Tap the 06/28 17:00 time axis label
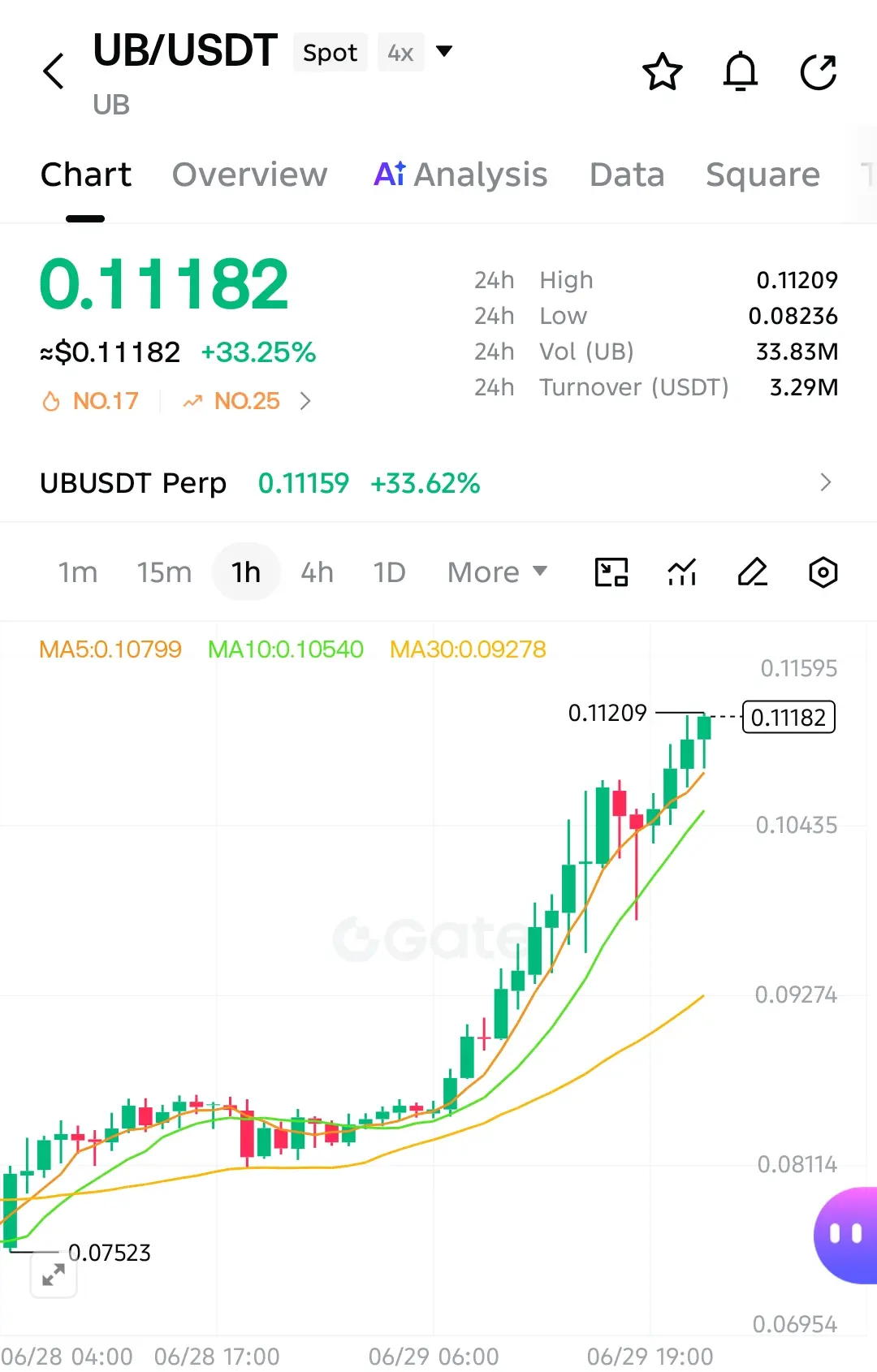 [x=217, y=1357]
